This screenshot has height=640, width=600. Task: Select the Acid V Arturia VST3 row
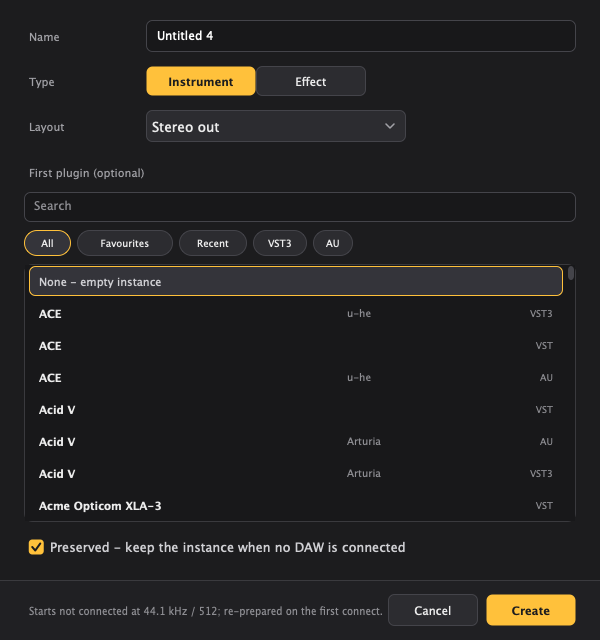pos(296,473)
